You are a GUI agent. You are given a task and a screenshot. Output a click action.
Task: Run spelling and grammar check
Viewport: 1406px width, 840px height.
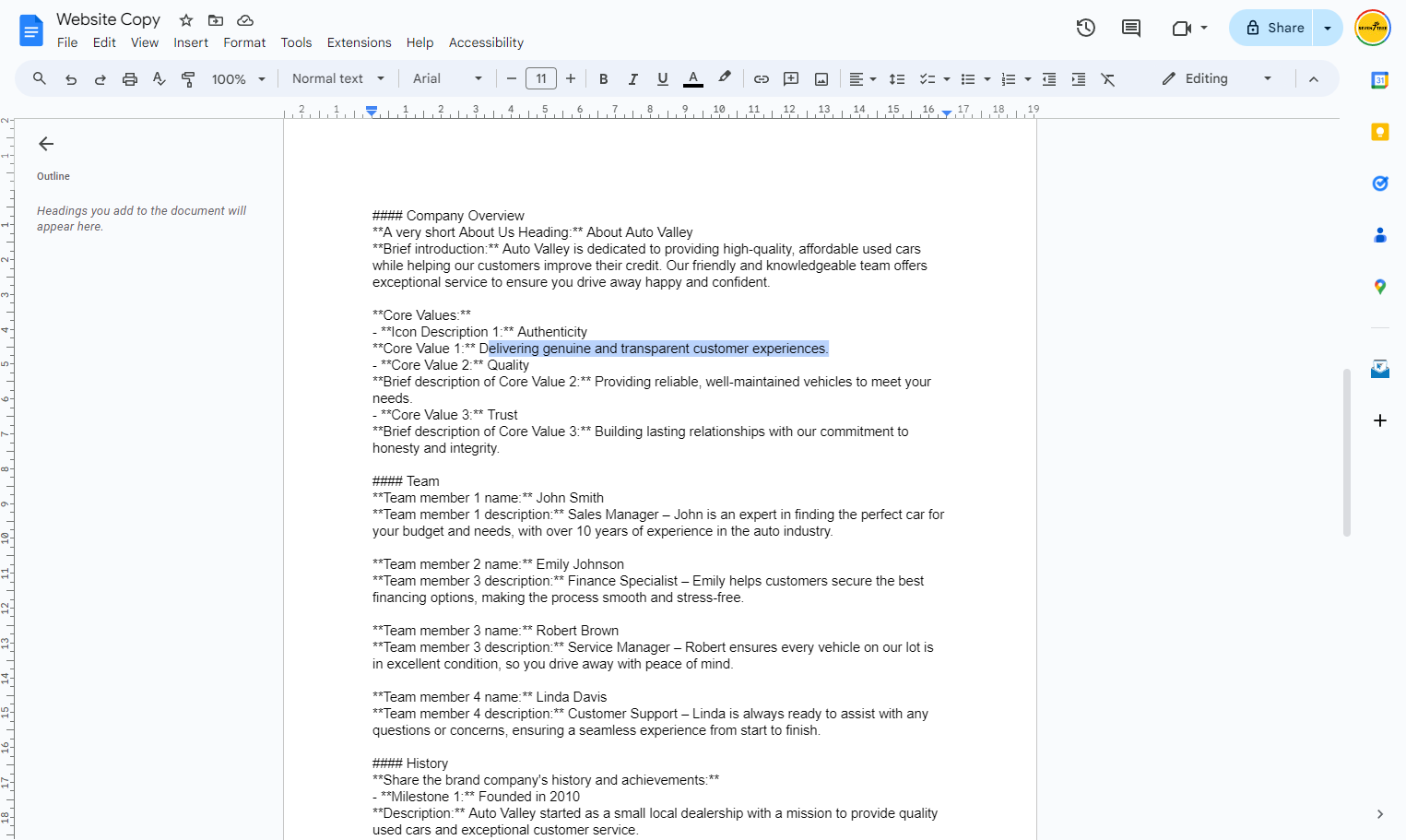click(x=160, y=79)
